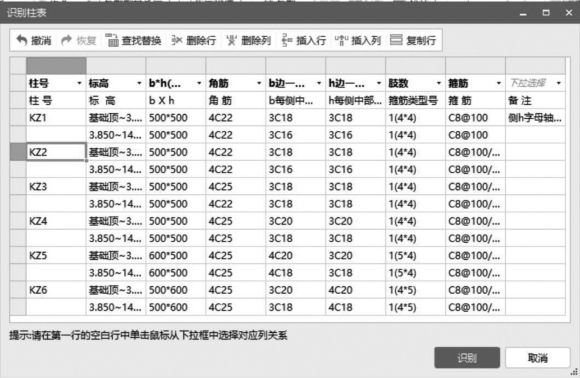Click the 取消 button
This screenshot has height=378, width=580.
(x=537, y=357)
